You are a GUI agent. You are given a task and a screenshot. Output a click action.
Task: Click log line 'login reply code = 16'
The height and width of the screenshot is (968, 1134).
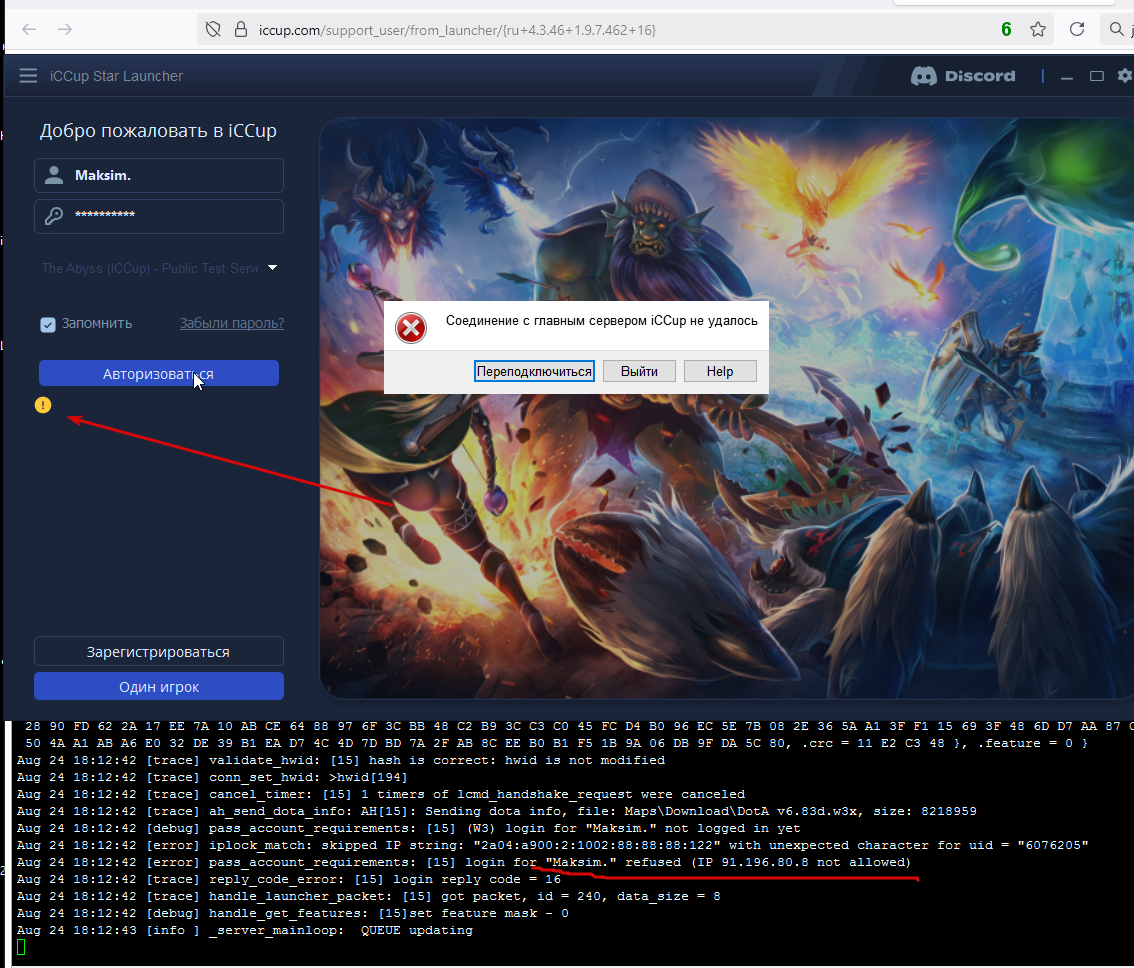(x=289, y=879)
